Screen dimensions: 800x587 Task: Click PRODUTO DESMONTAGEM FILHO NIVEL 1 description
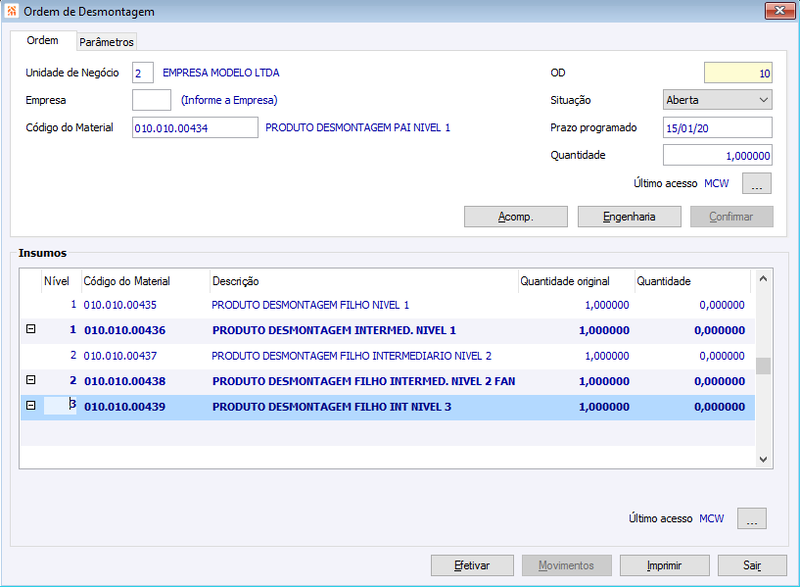[x=310, y=305]
